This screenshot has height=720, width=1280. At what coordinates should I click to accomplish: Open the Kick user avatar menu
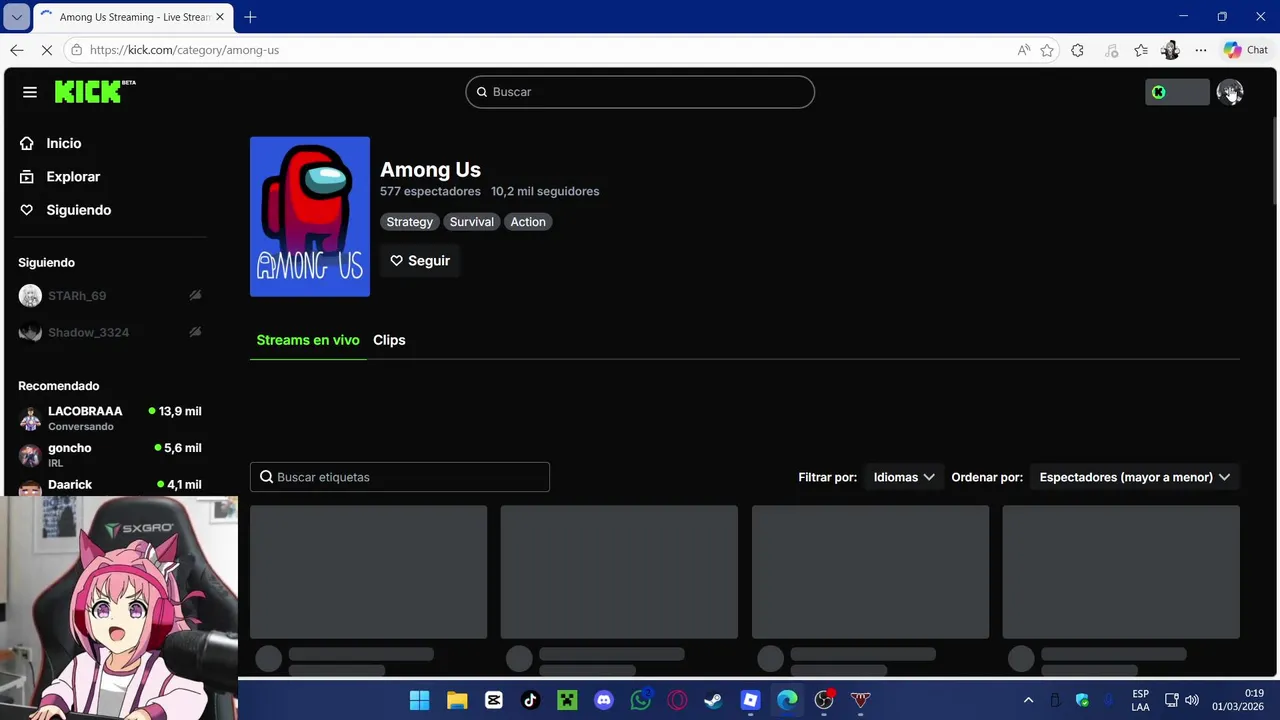tap(1230, 92)
